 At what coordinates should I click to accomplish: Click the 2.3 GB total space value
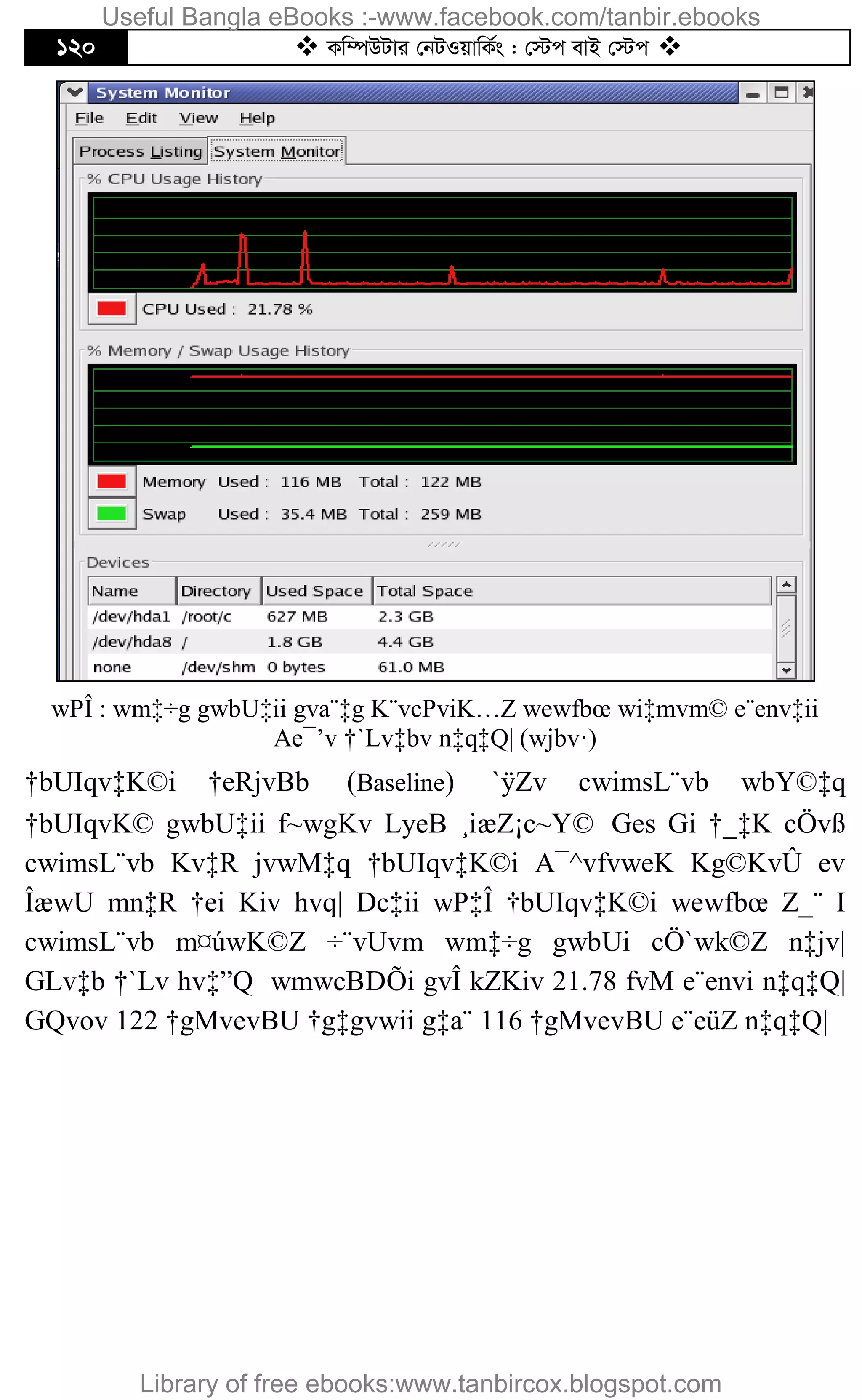405,616
